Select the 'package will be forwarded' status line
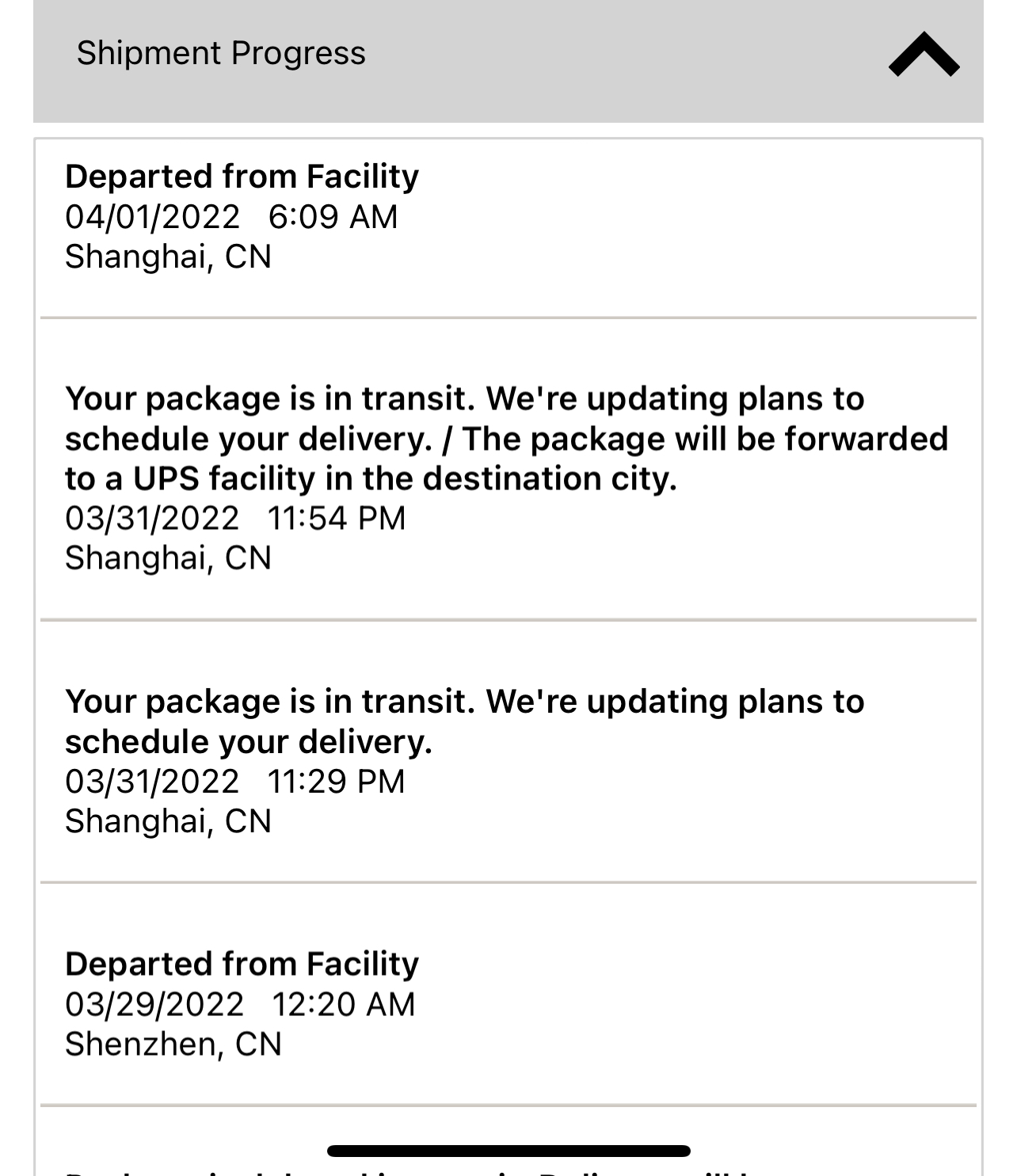This screenshot has width=1017, height=1176. [x=705, y=439]
